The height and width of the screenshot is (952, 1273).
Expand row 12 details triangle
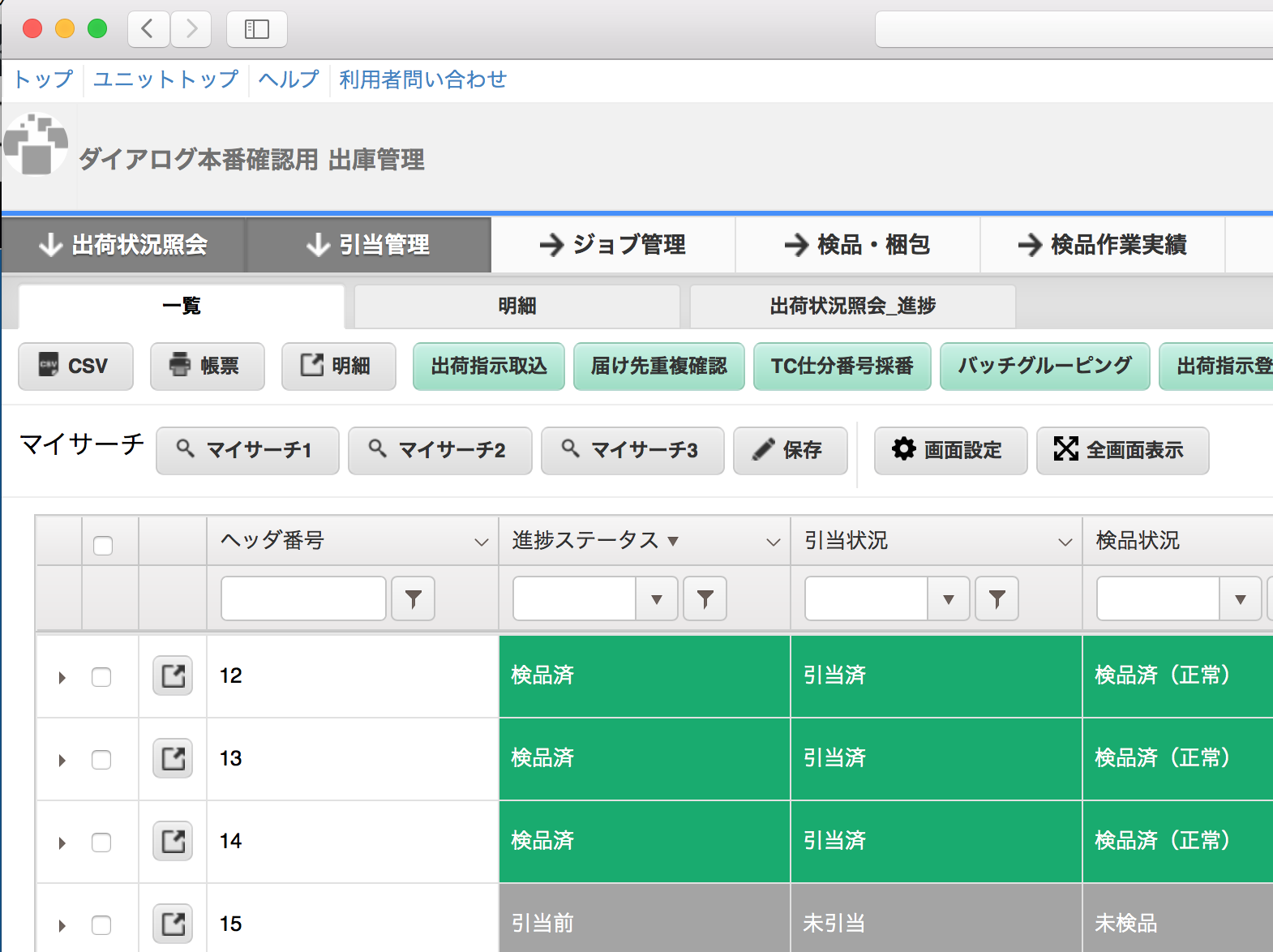point(62,678)
